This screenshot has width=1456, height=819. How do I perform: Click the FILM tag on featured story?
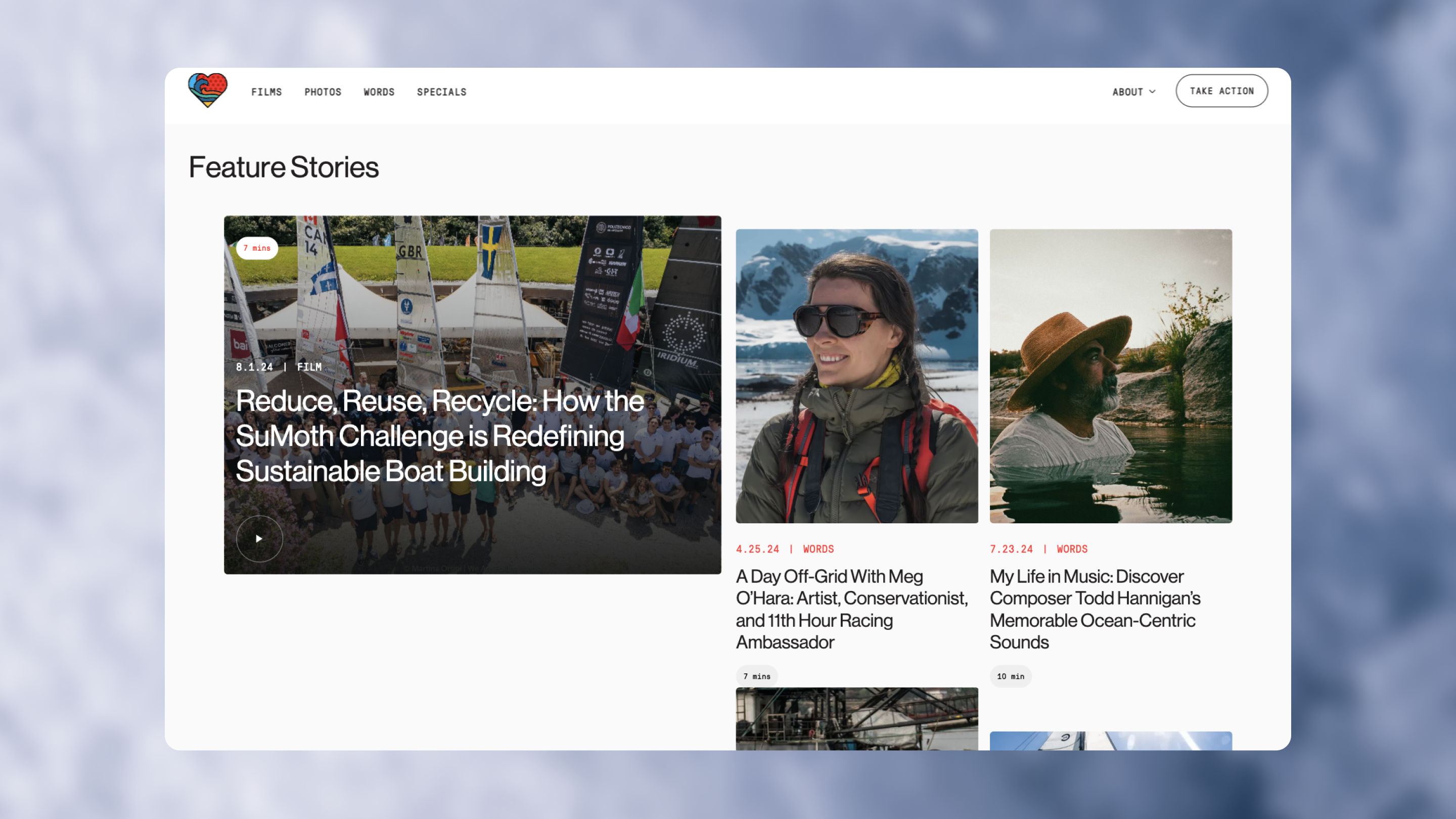pyautogui.click(x=309, y=367)
